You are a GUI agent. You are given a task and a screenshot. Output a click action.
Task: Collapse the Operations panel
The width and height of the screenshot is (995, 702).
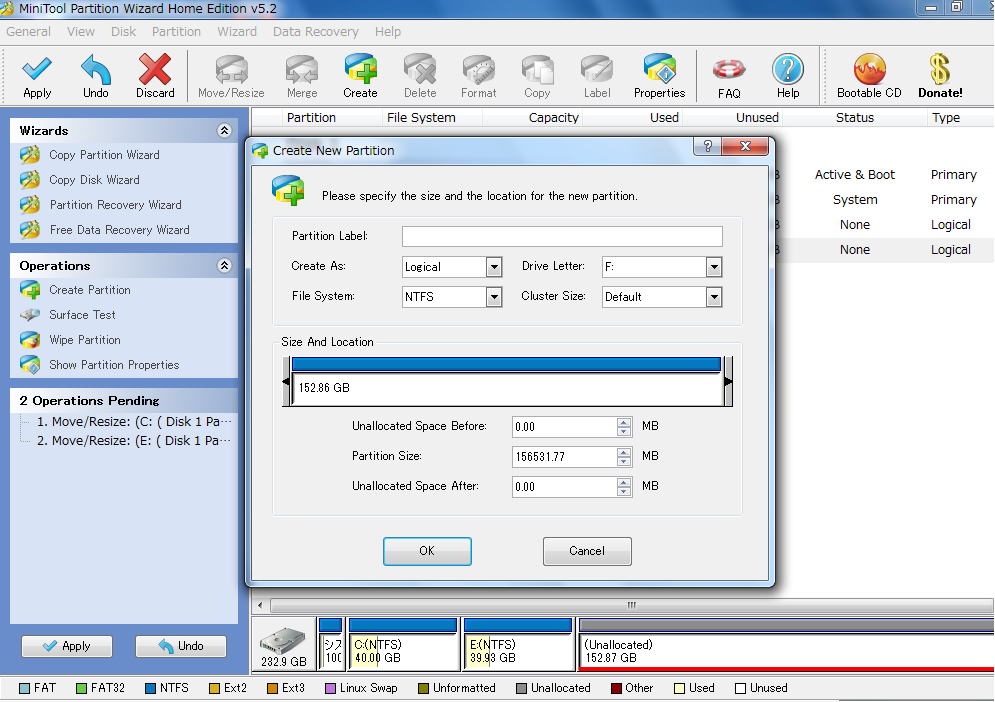tap(224, 265)
